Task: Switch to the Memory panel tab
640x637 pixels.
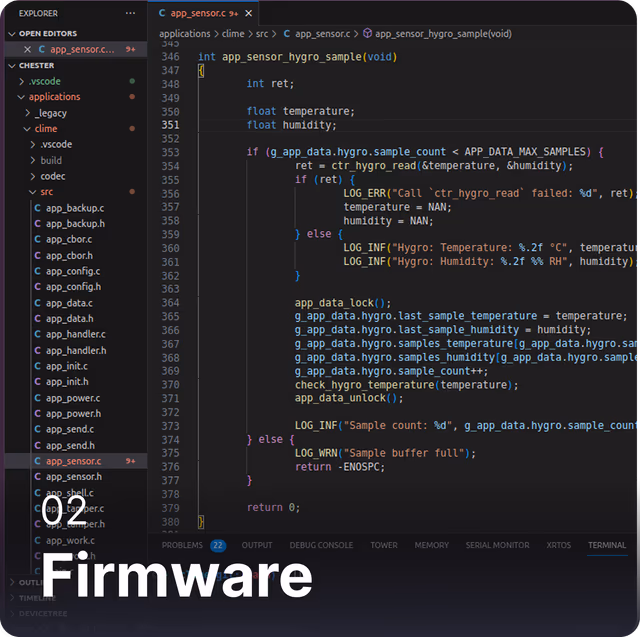Action: (x=431, y=545)
